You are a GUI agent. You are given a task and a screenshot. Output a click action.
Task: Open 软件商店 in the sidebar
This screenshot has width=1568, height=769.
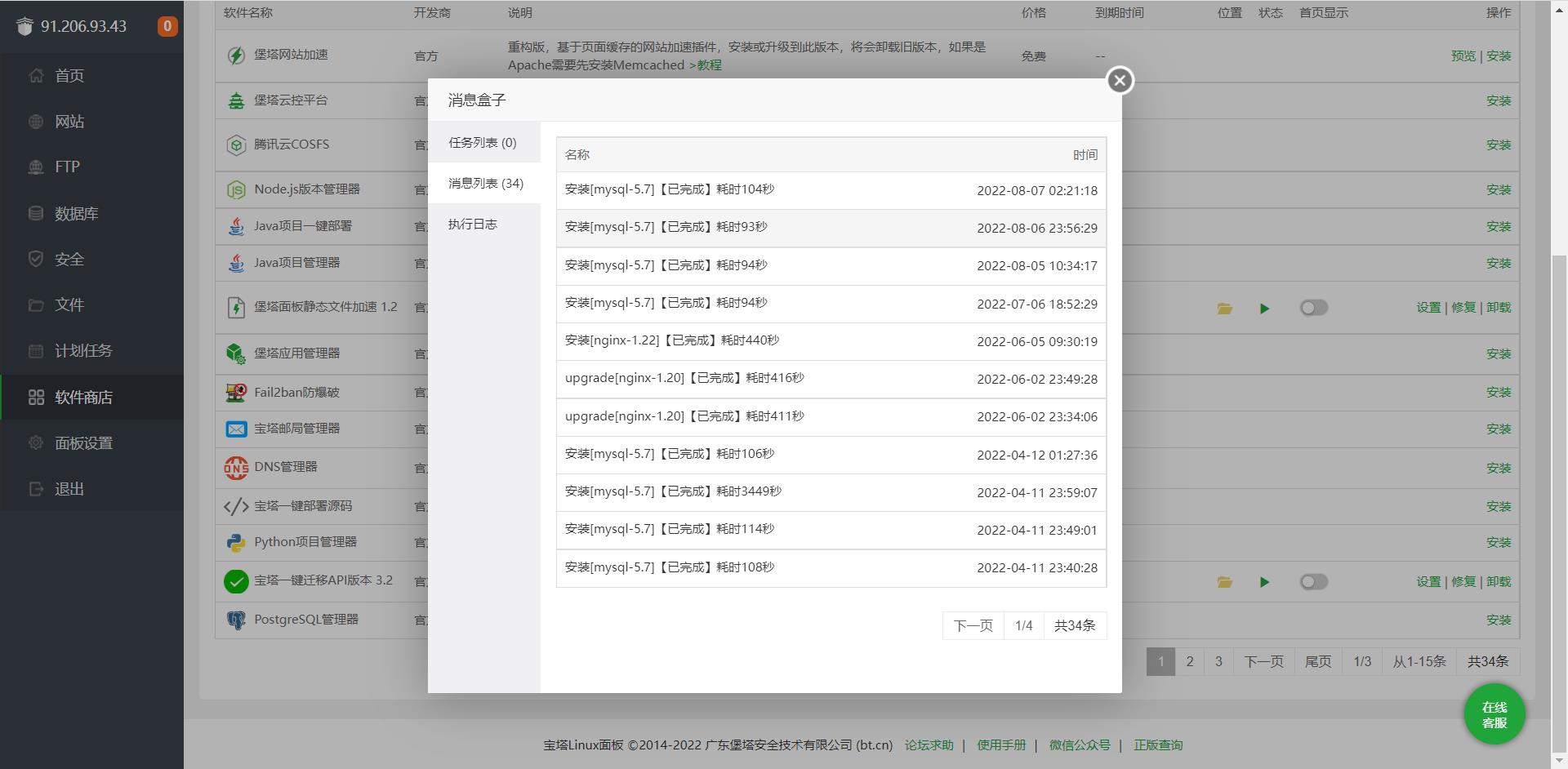[91, 397]
